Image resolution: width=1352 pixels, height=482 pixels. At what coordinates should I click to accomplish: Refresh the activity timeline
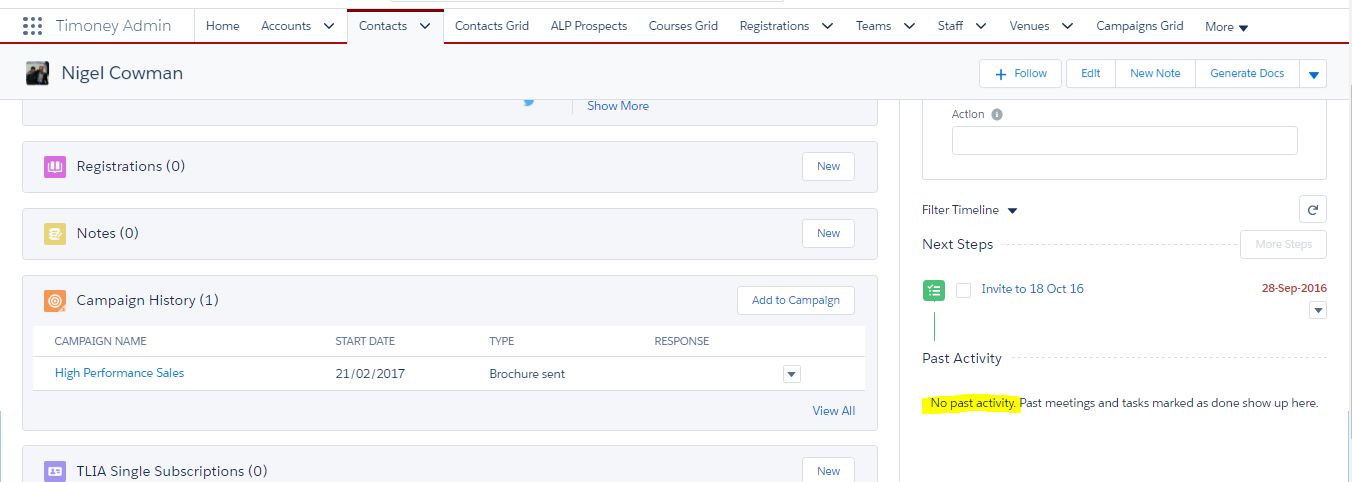pos(1312,210)
